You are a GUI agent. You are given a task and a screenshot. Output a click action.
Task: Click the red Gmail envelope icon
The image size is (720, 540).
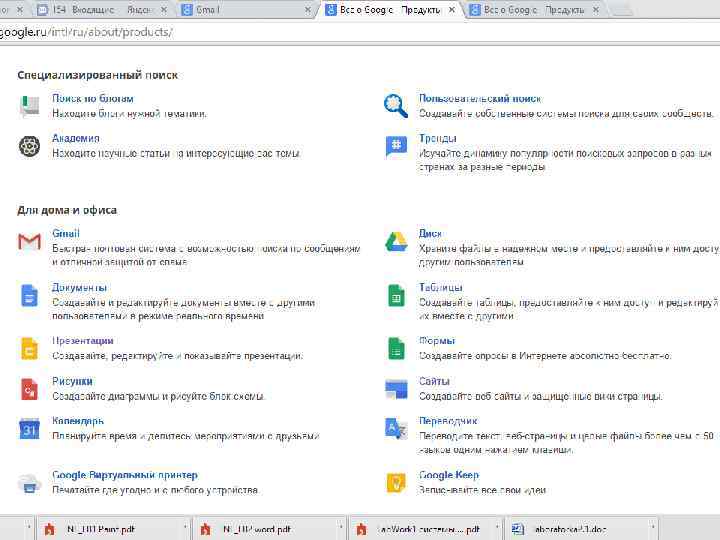point(29,242)
